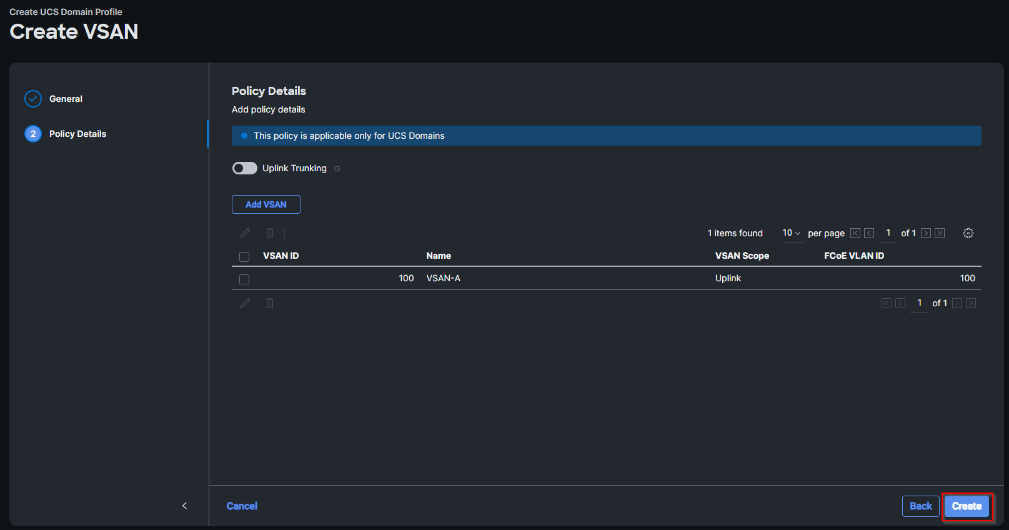Go to last page in top pagination
1009x530 pixels.
tap(940, 233)
